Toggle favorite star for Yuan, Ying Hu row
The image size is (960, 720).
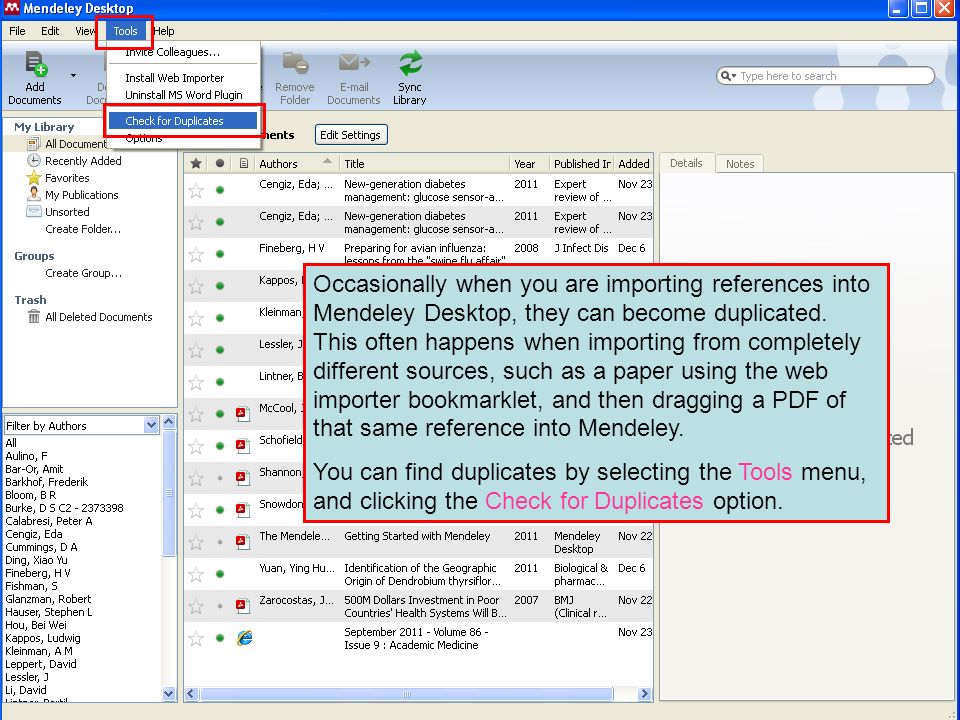tap(196, 574)
